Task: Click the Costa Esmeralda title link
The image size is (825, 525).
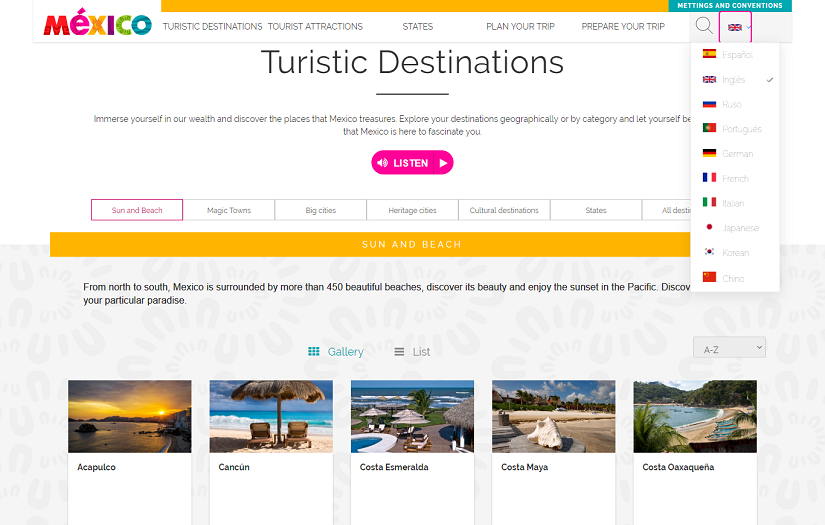Action: pyautogui.click(x=394, y=467)
